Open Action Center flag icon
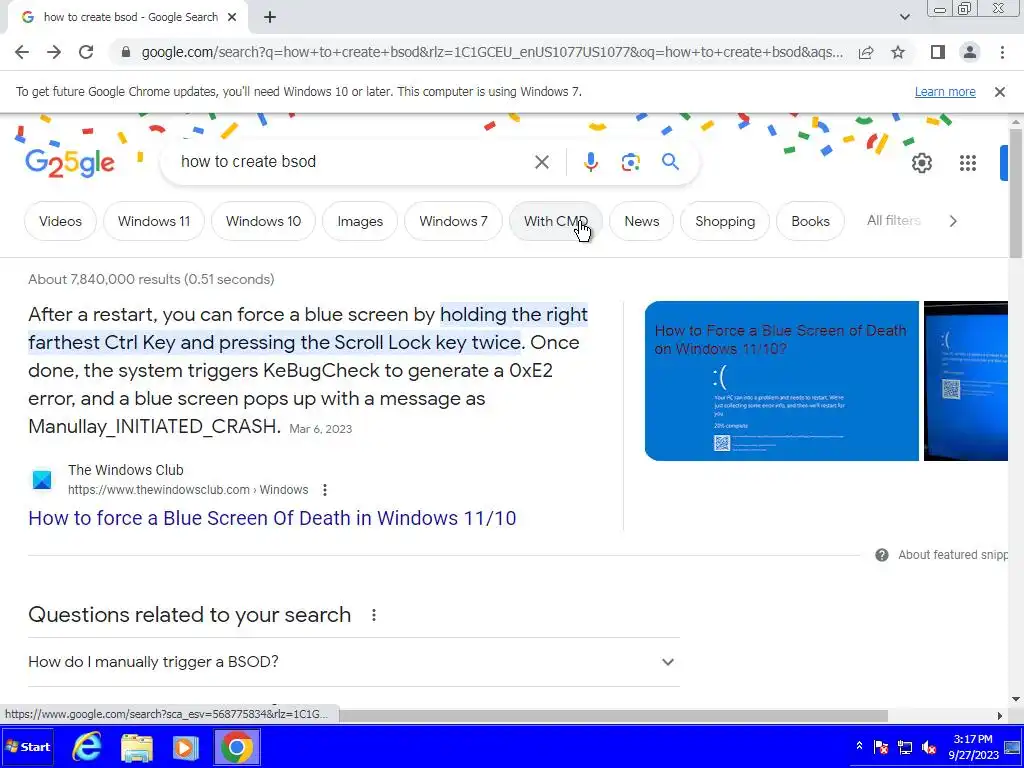 880,747
